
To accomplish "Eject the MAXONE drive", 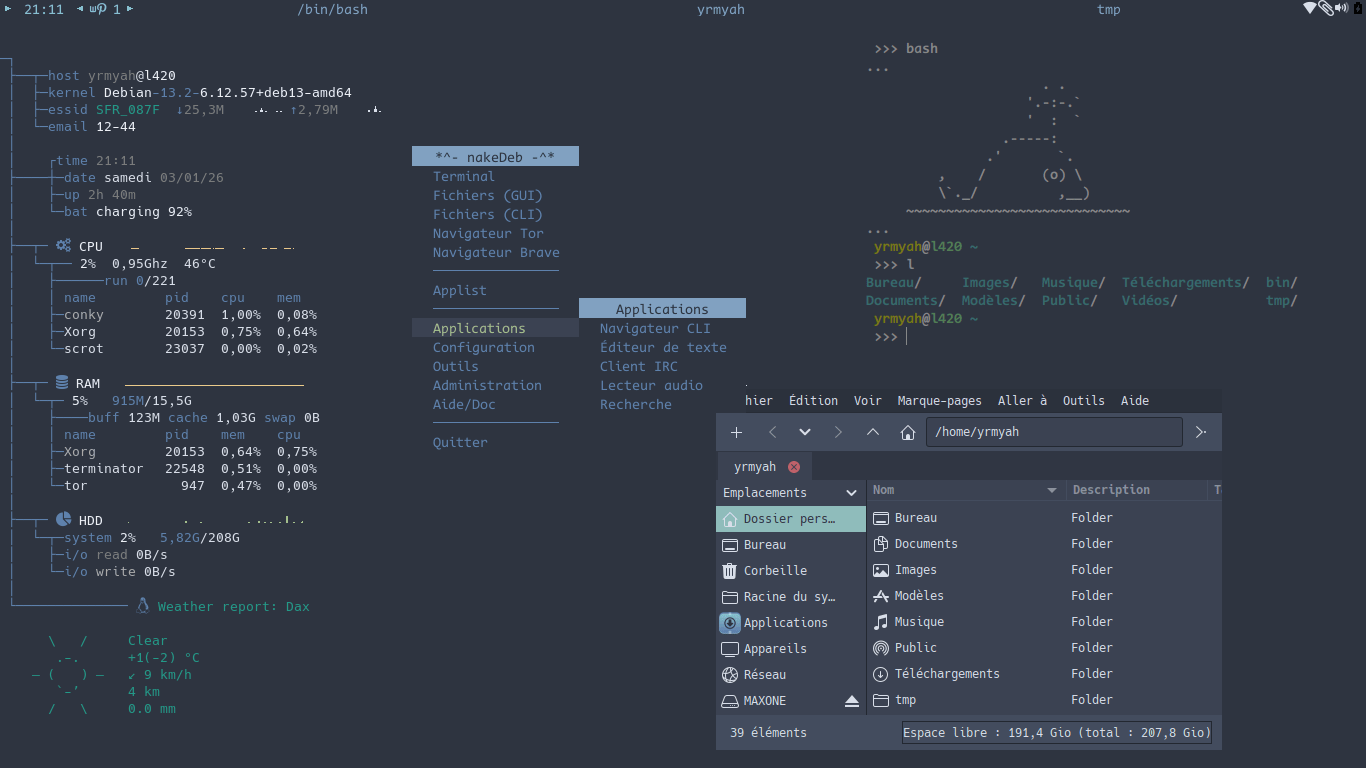I will [851, 701].
